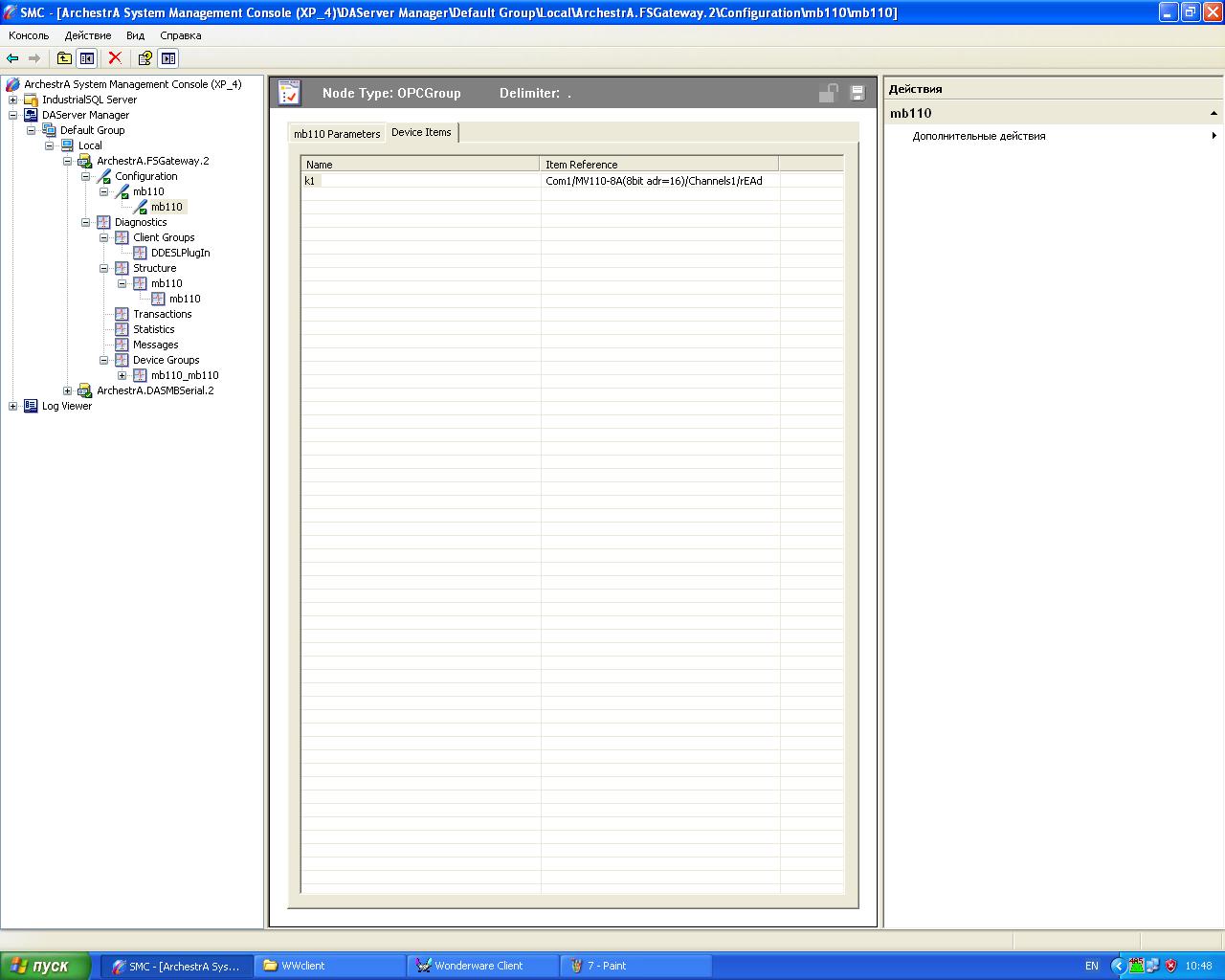Expand the mb110_mb110 device group node
The width and height of the screenshot is (1225, 980).
122,375
